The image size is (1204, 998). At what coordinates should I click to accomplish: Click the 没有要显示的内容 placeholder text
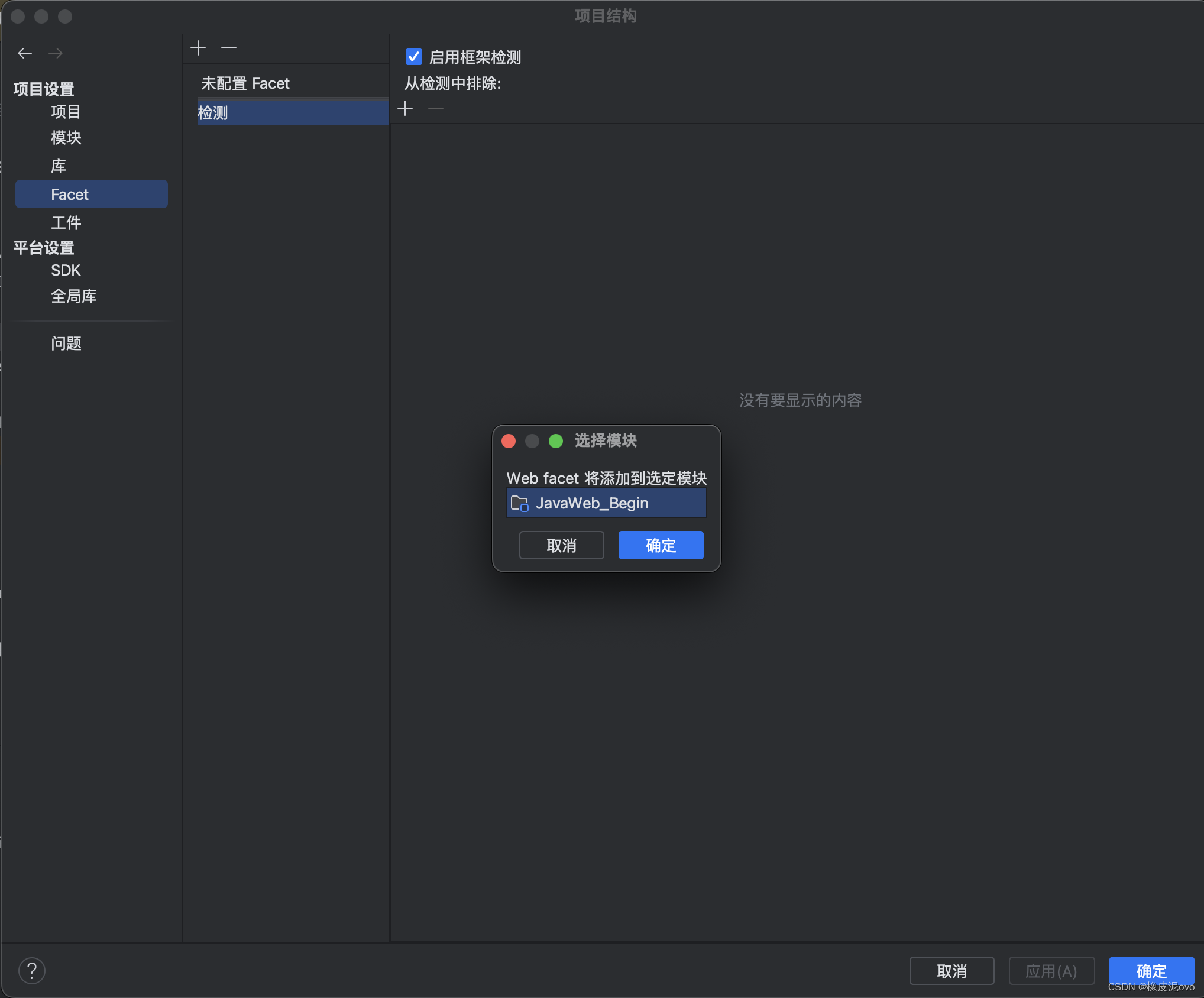(x=800, y=400)
